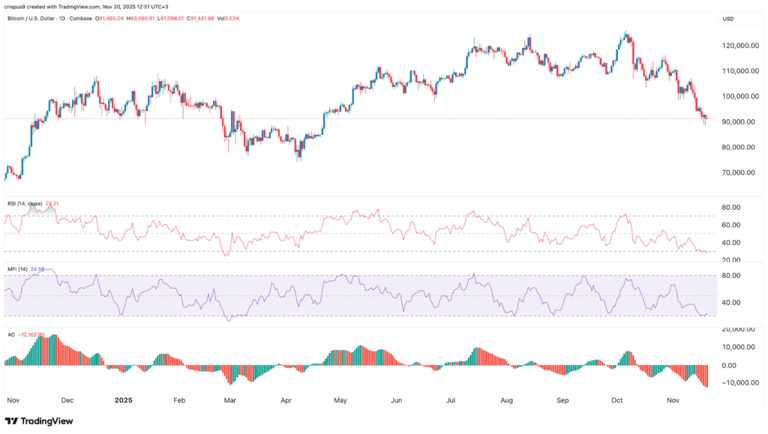
Task: Click the 'Oct' time axis label
Action: (617, 400)
